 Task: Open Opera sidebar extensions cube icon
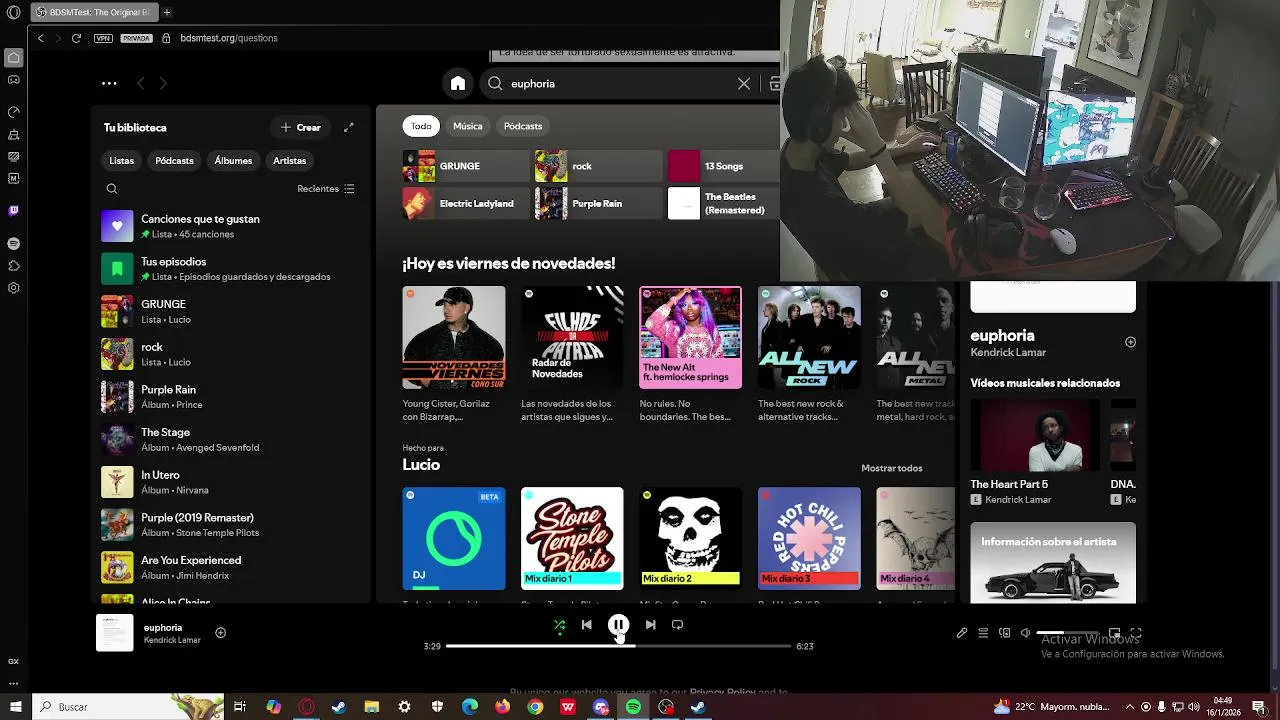click(13, 266)
